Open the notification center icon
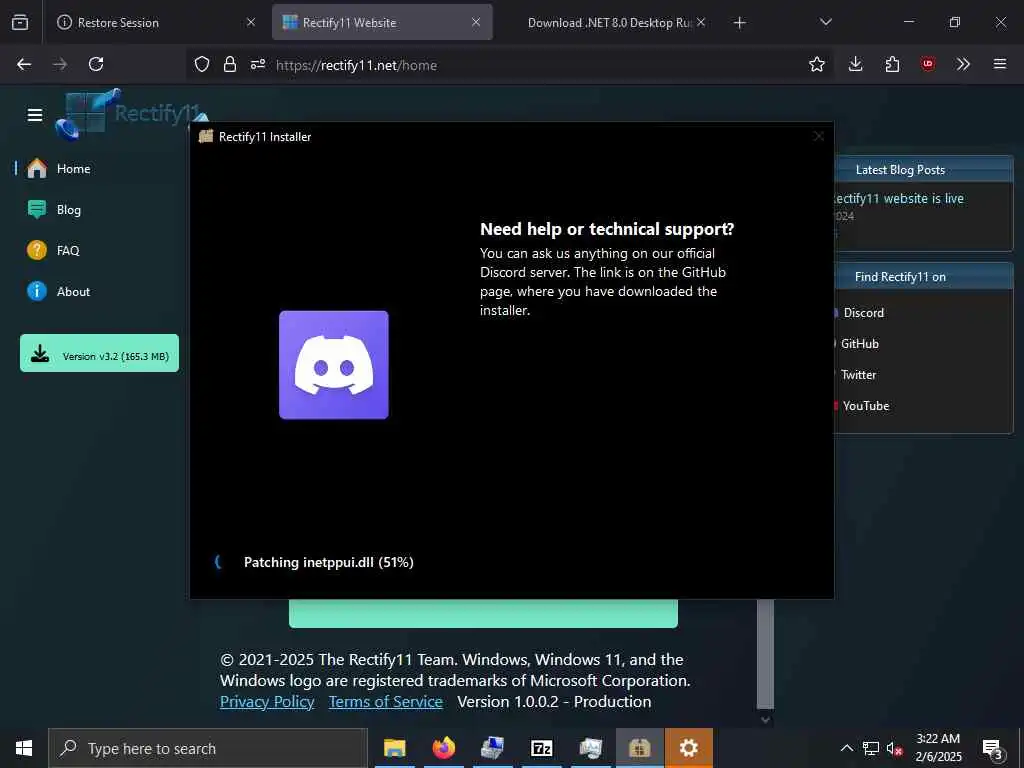Image resolution: width=1024 pixels, height=768 pixels. click(x=993, y=749)
